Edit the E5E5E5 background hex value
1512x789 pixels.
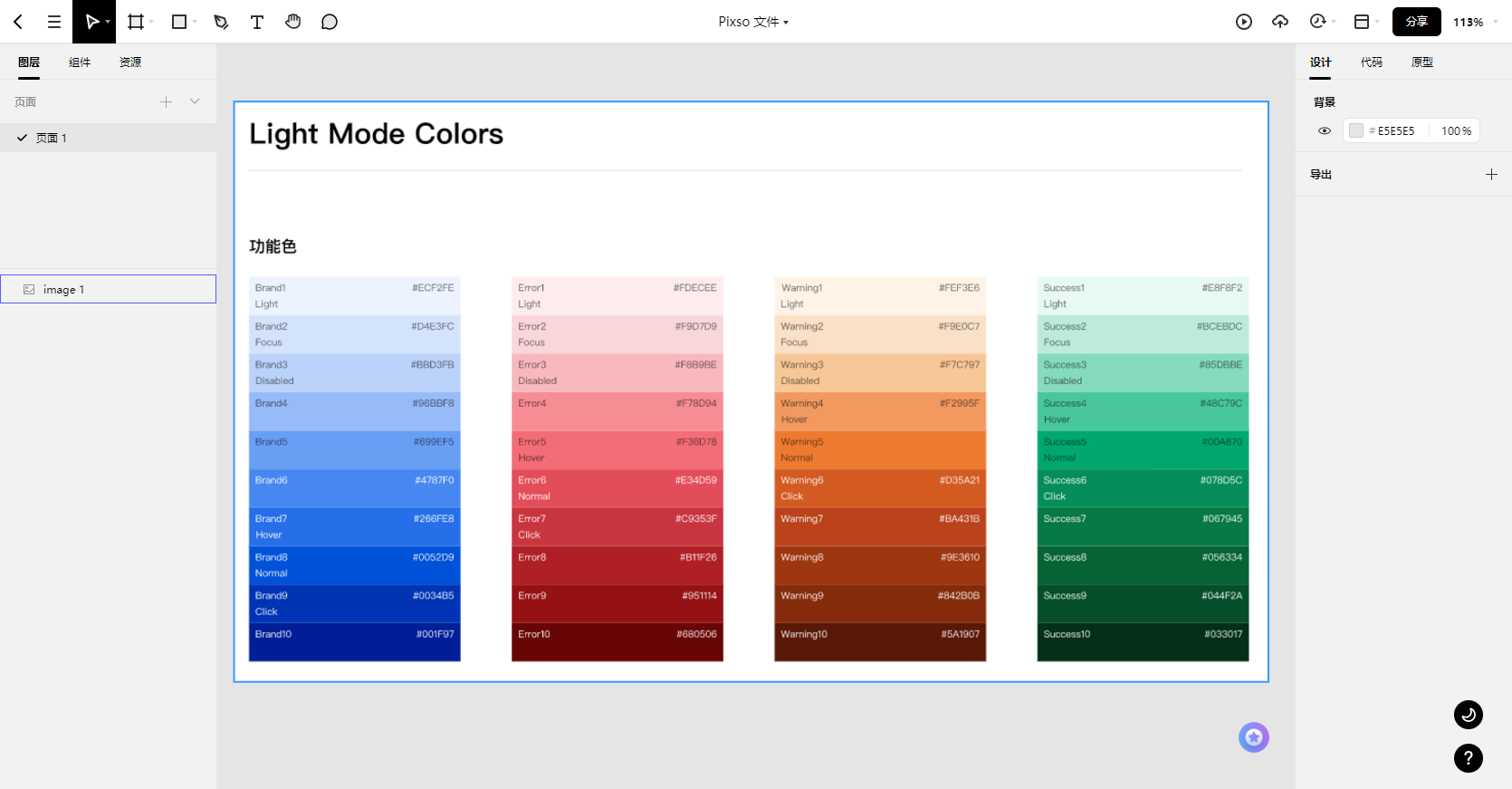point(1396,131)
